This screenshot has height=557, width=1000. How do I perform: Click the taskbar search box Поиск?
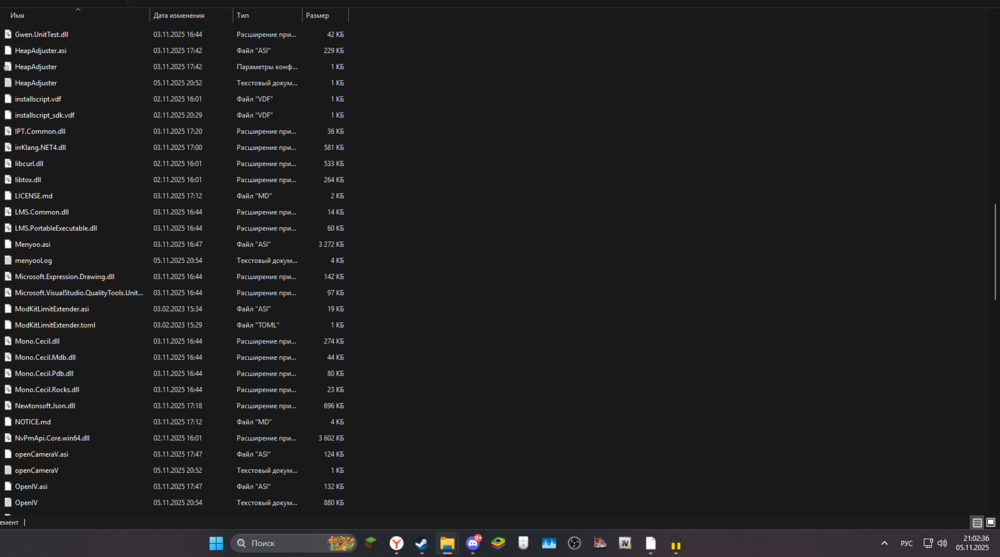tap(294, 543)
